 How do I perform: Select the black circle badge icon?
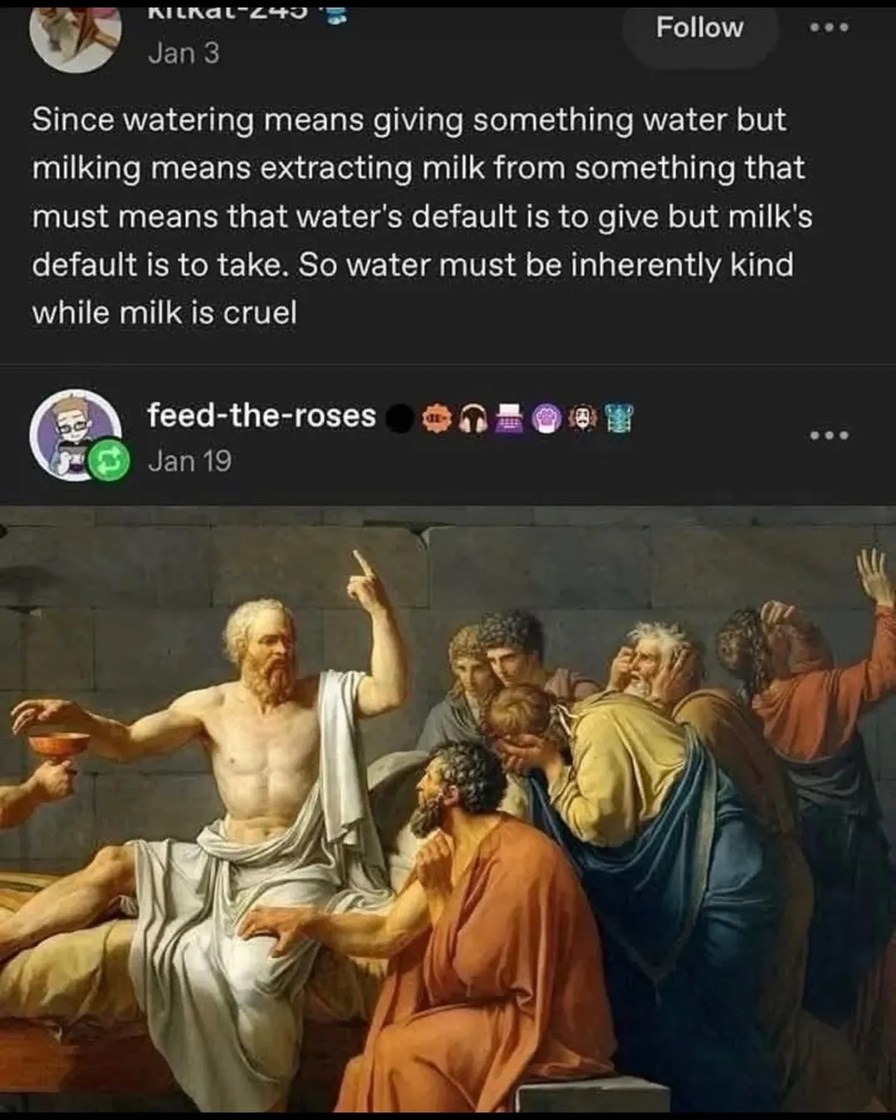(402, 417)
